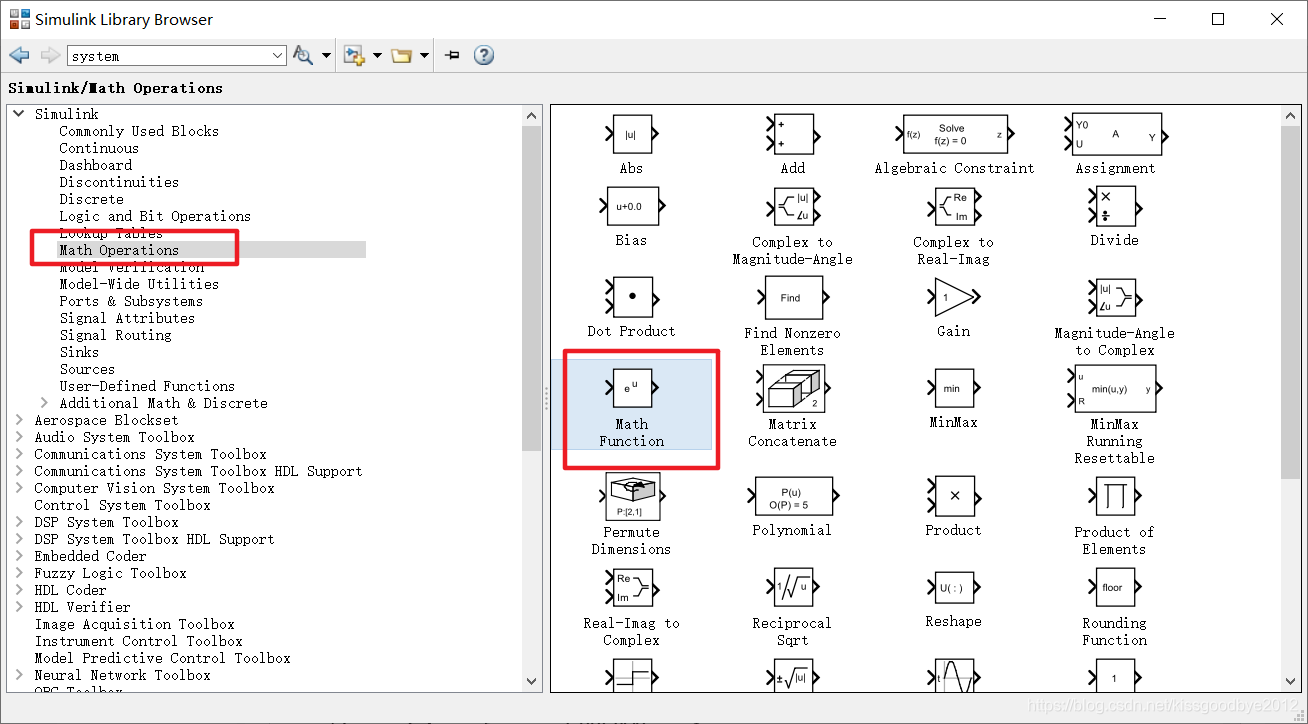Click the new model icon

pos(354,55)
